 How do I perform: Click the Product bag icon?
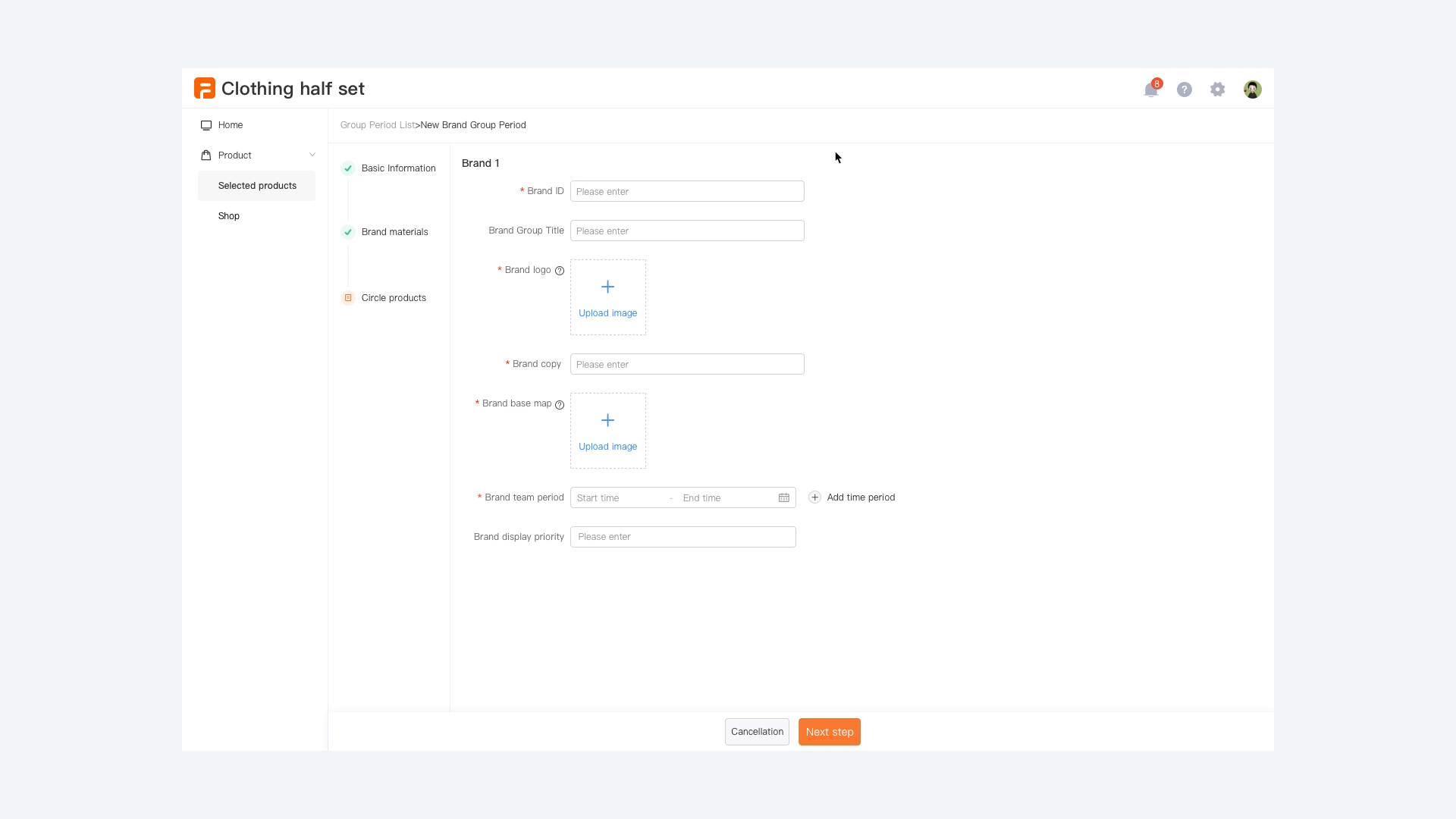coord(206,155)
